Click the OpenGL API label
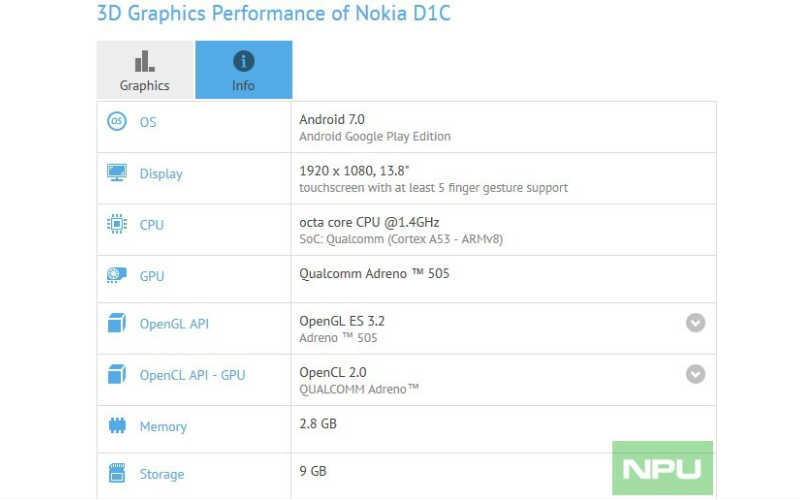 tap(174, 324)
